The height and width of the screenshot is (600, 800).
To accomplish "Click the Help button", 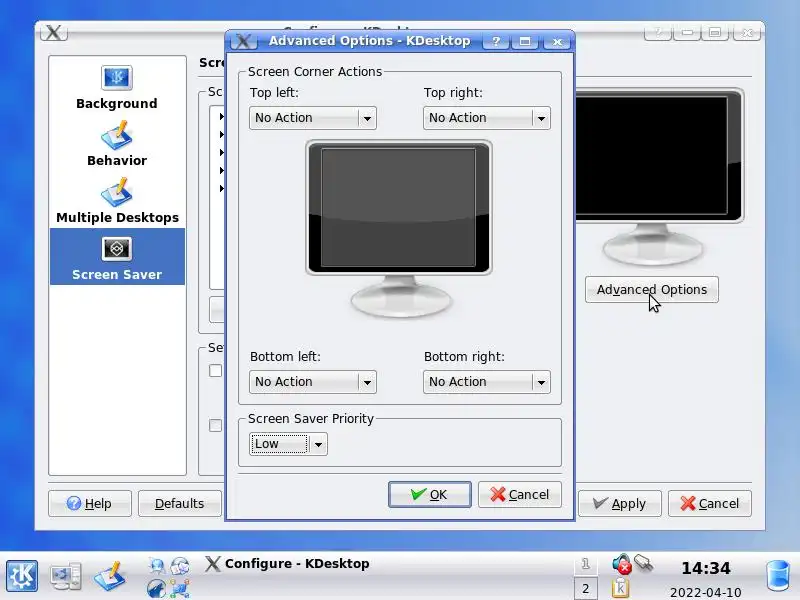I will pyautogui.click(x=90, y=504).
